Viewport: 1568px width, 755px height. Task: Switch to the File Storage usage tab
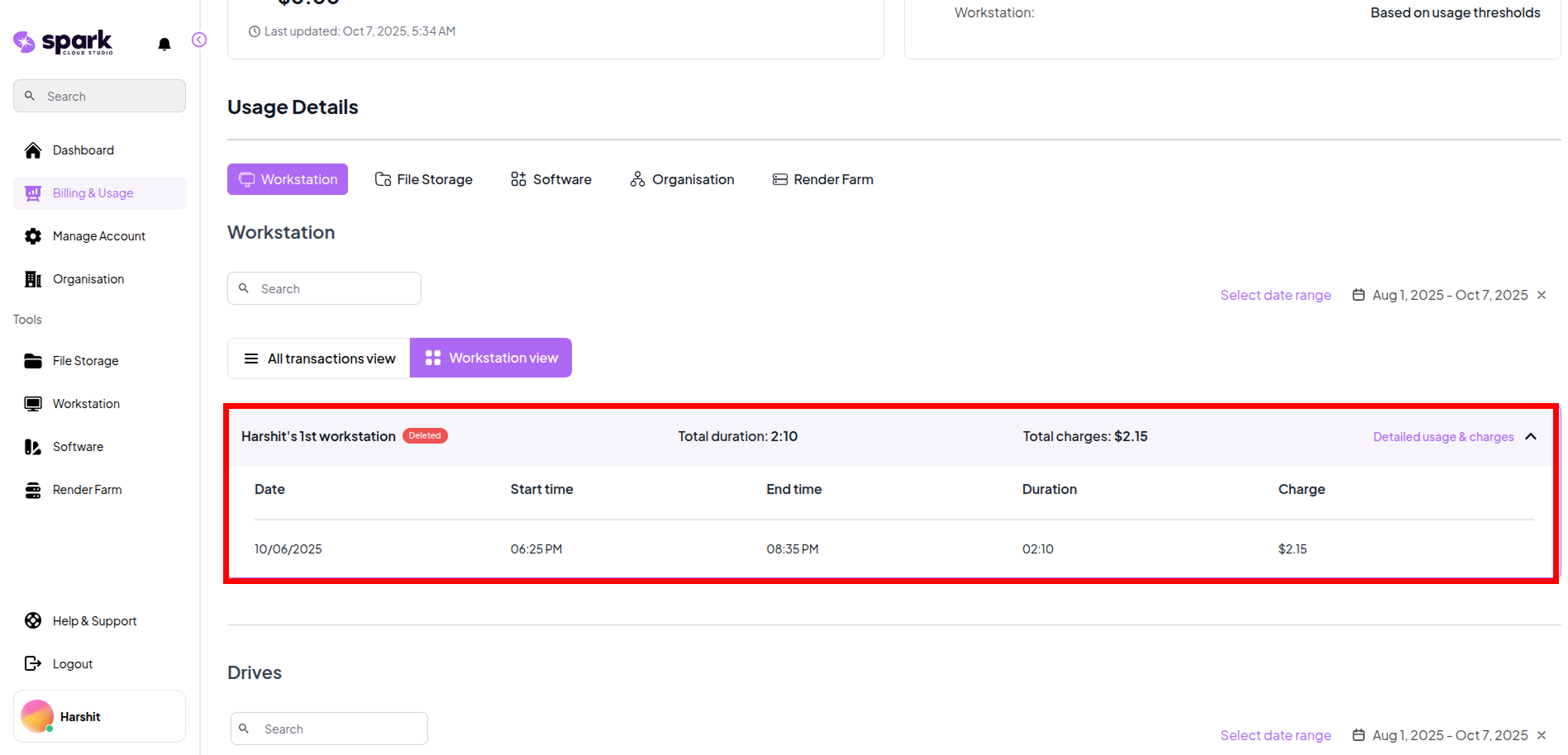(424, 179)
